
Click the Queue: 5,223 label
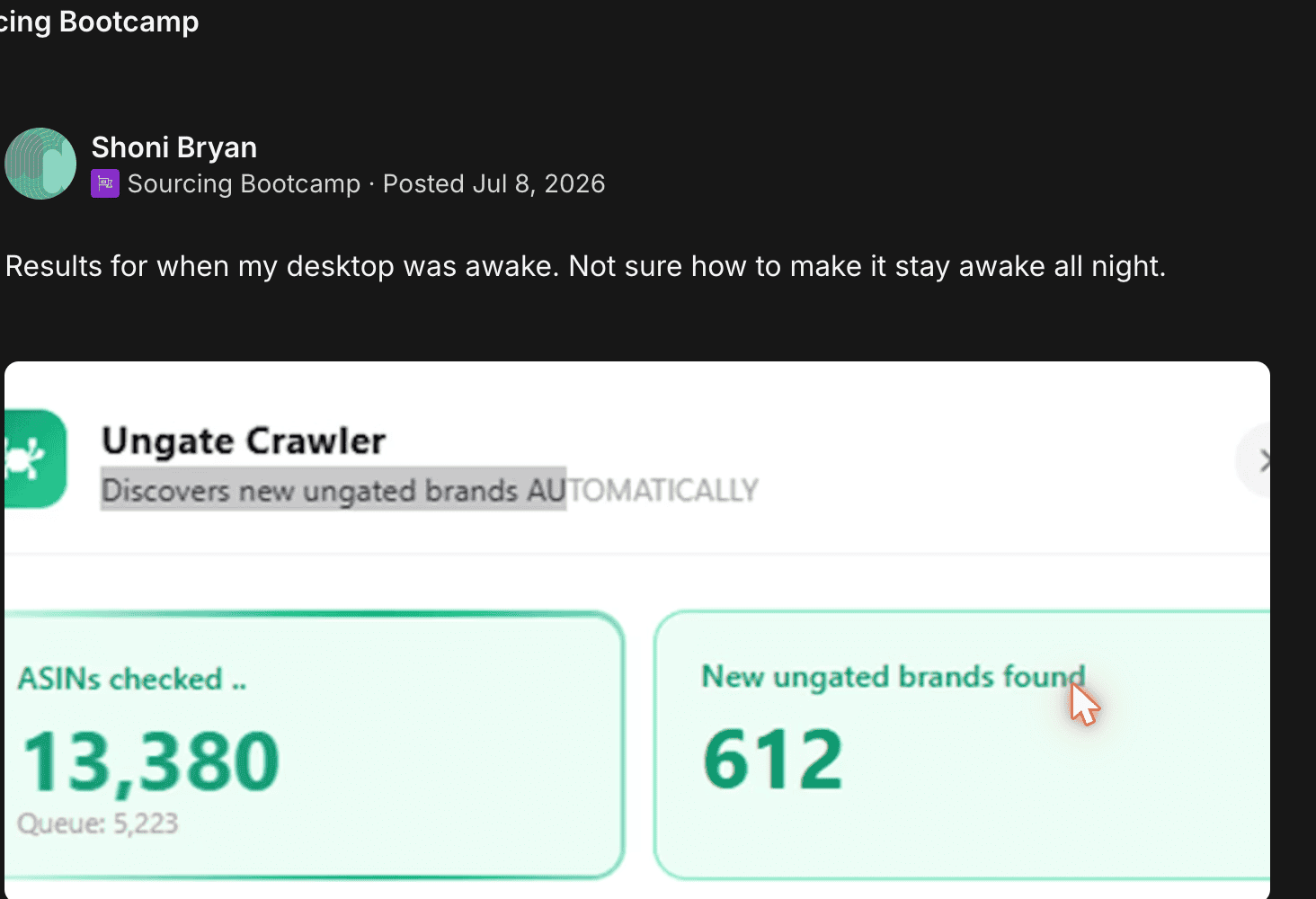point(98,823)
